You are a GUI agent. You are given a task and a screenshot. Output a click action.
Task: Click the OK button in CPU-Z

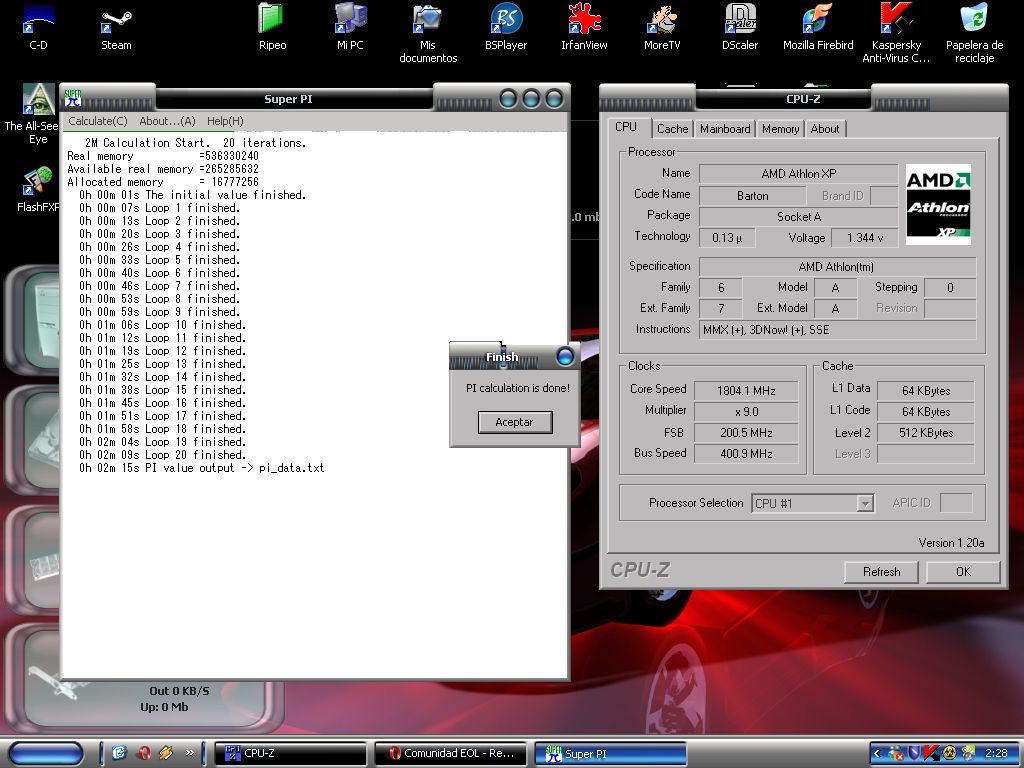point(962,572)
